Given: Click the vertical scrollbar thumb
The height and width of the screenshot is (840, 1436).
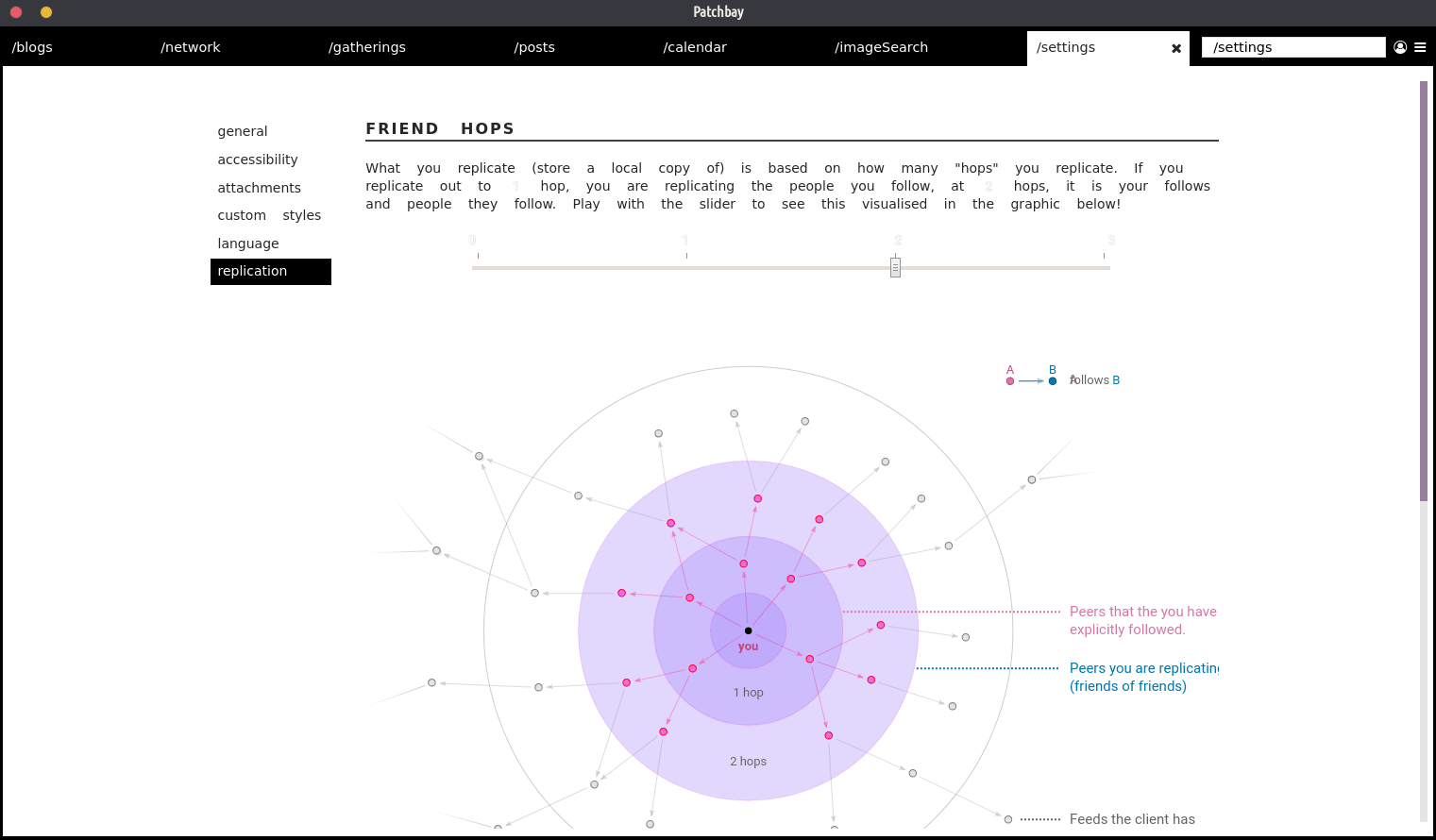Looking at the screenshot, I should tap(1424, 291).
